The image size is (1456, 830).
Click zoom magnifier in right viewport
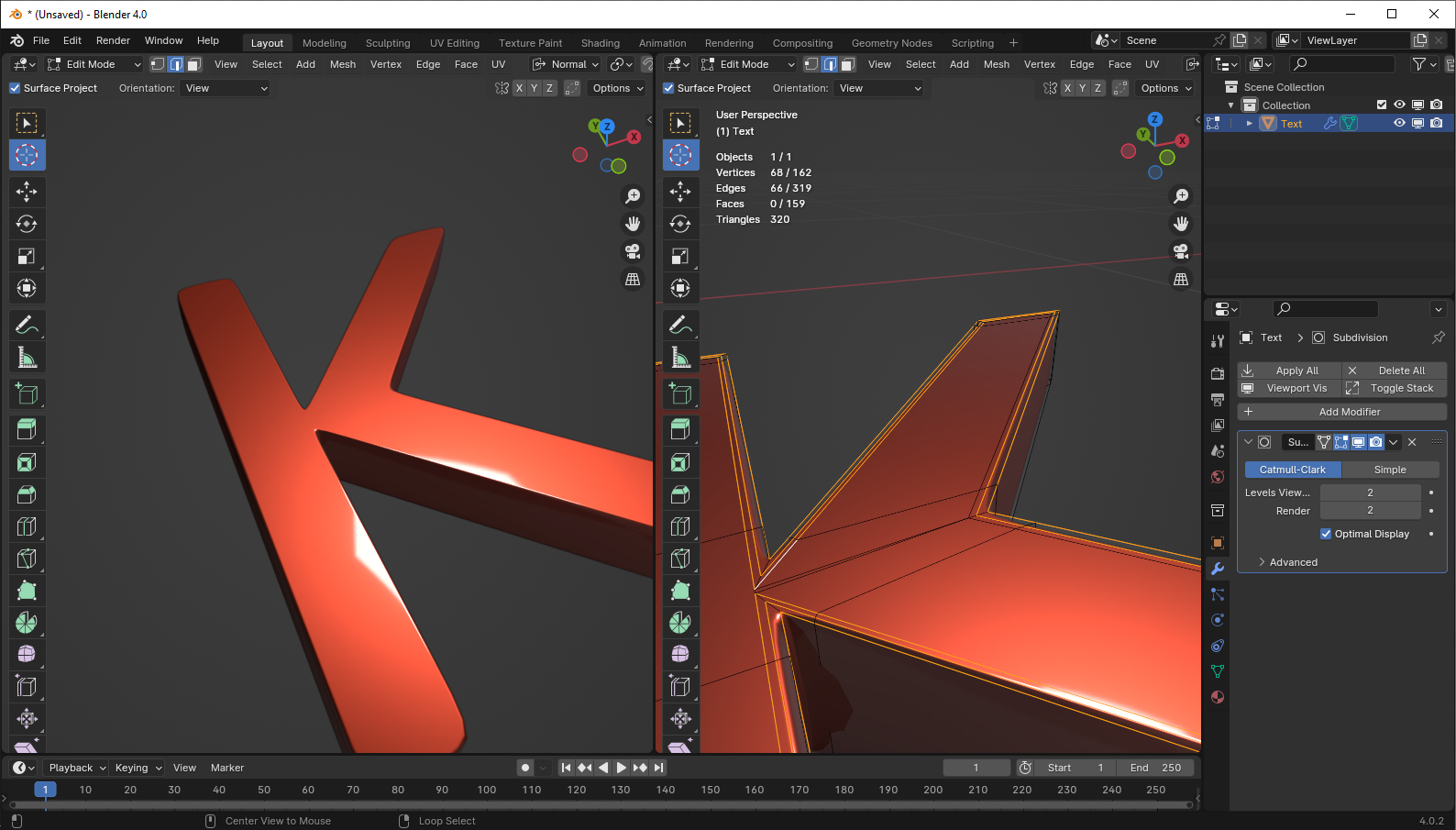1181,195
